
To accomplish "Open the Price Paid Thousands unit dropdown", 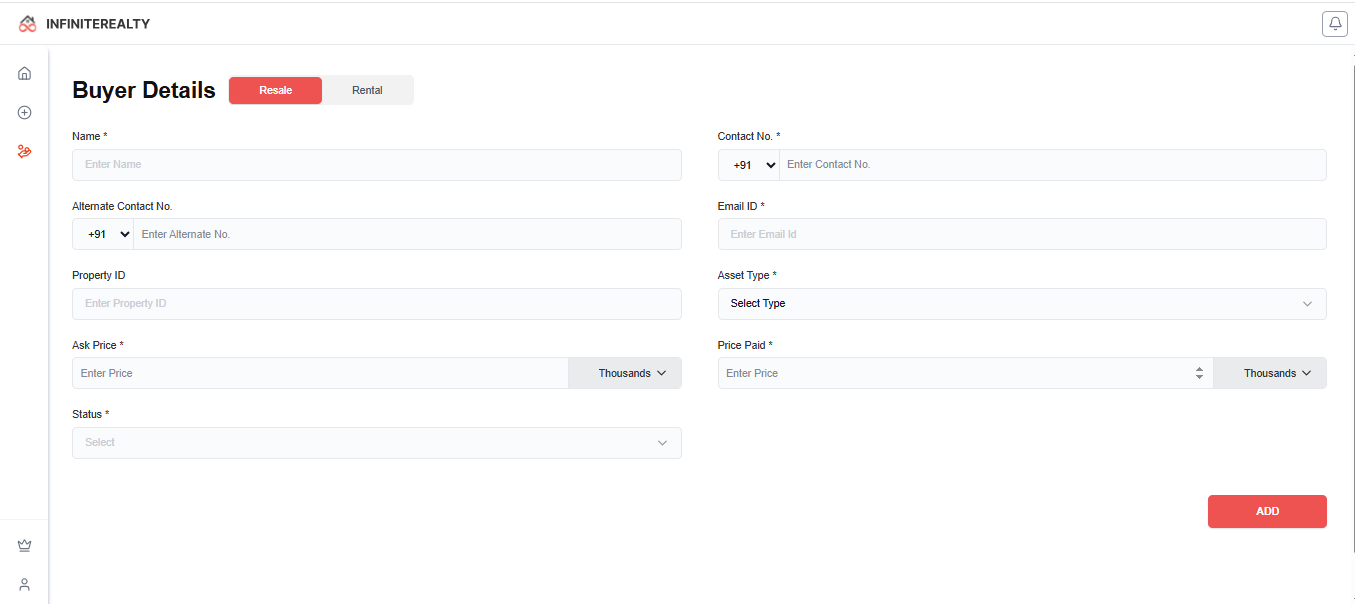I will pos(1270,373).
